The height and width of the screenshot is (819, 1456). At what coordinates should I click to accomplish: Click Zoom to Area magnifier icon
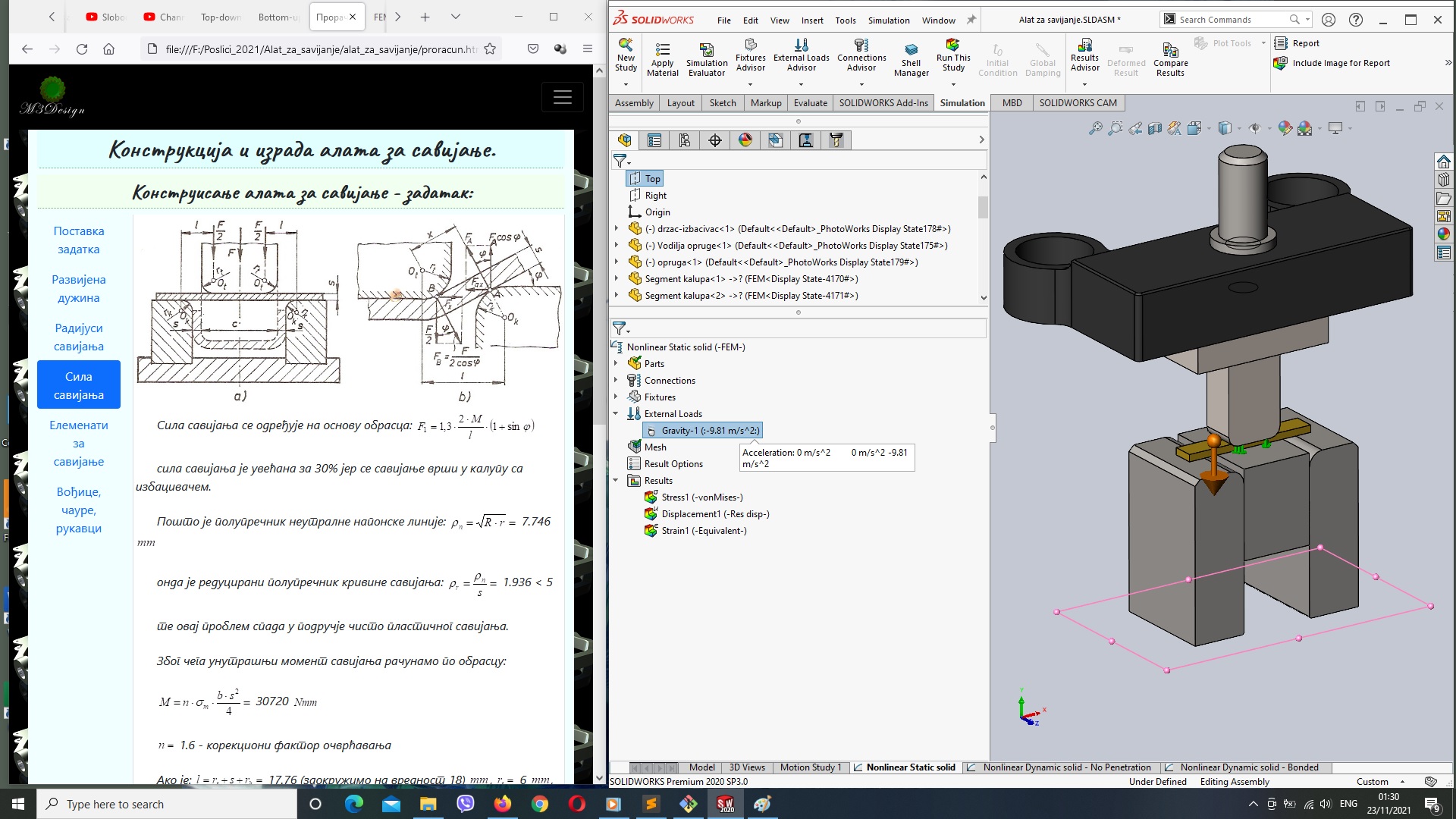click(1115, 129)
